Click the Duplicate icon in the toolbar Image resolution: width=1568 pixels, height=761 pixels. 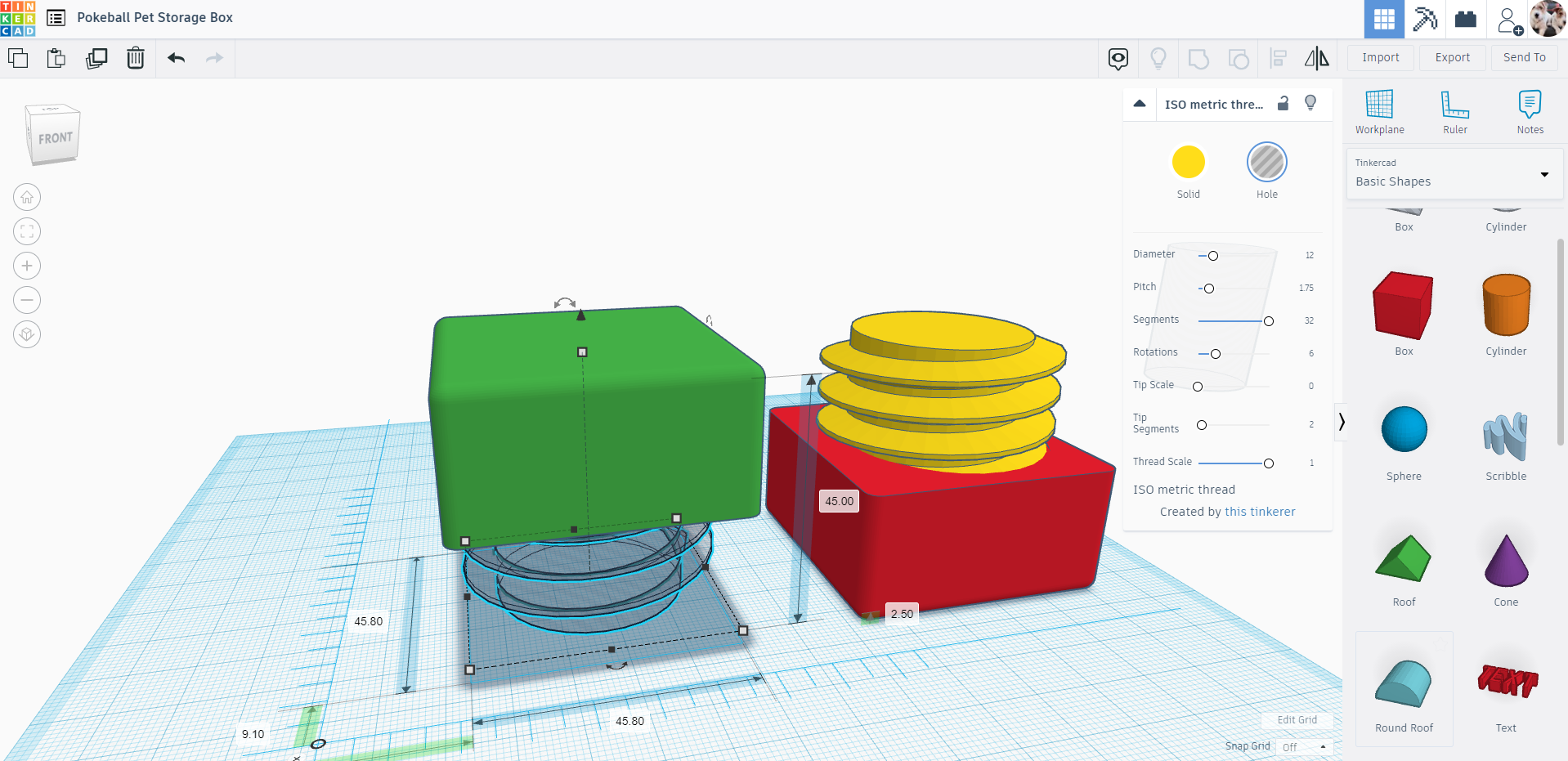(x=96, y=58)
